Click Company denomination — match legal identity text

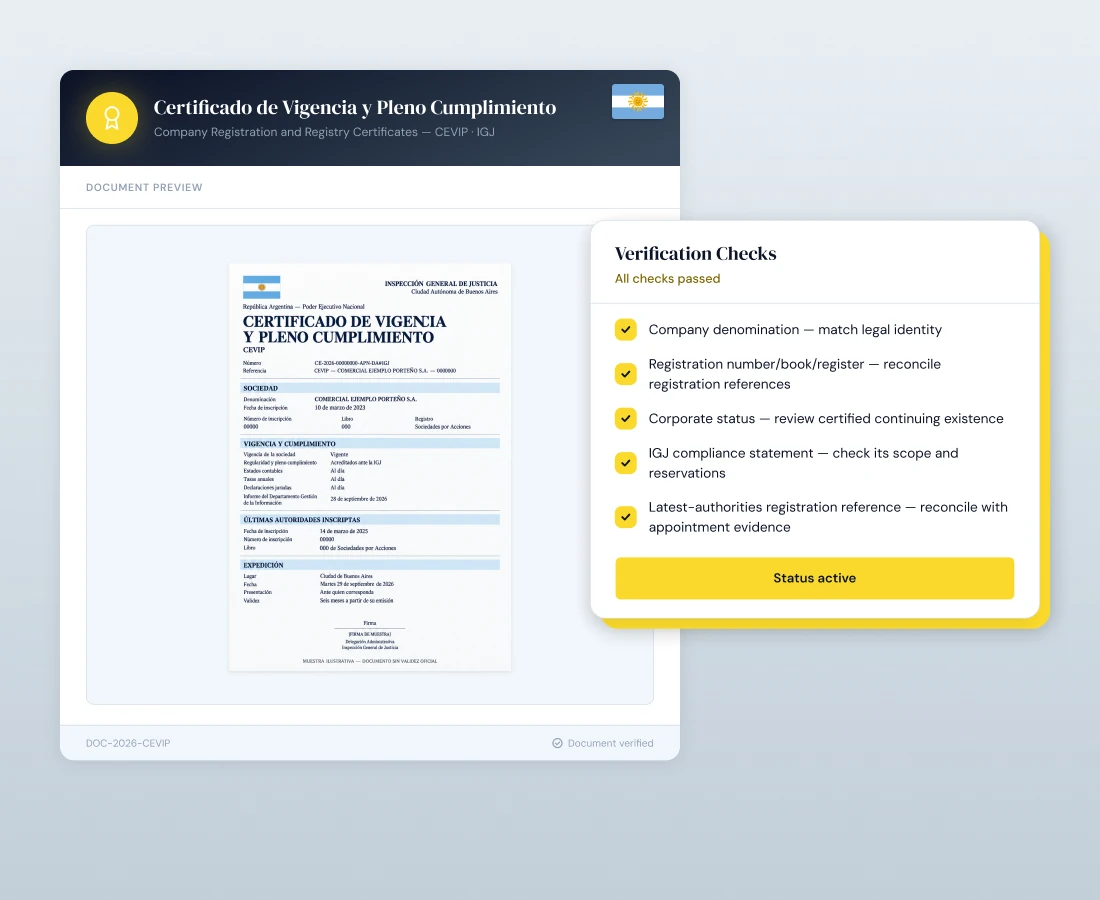(795, 330)
